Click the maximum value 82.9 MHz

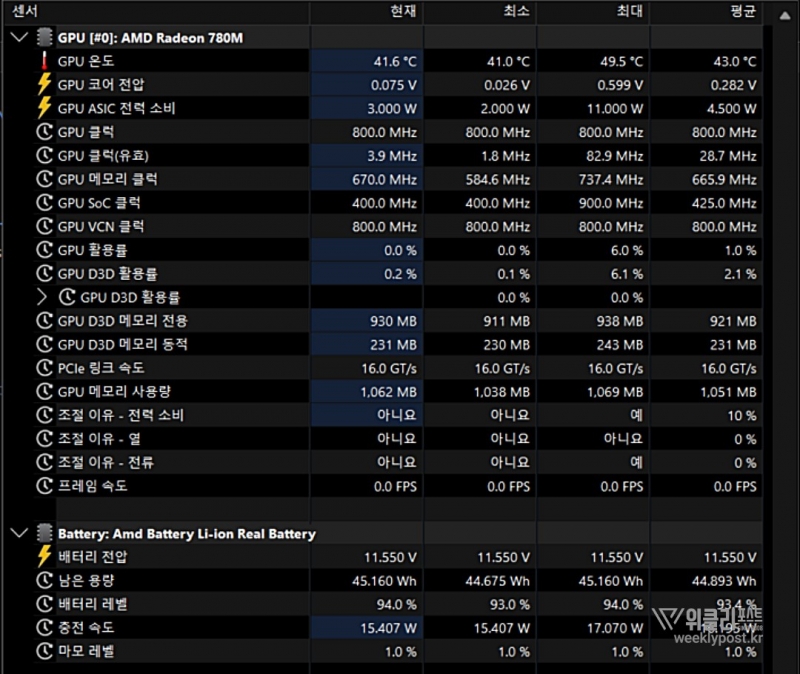[x=615, y=156]
